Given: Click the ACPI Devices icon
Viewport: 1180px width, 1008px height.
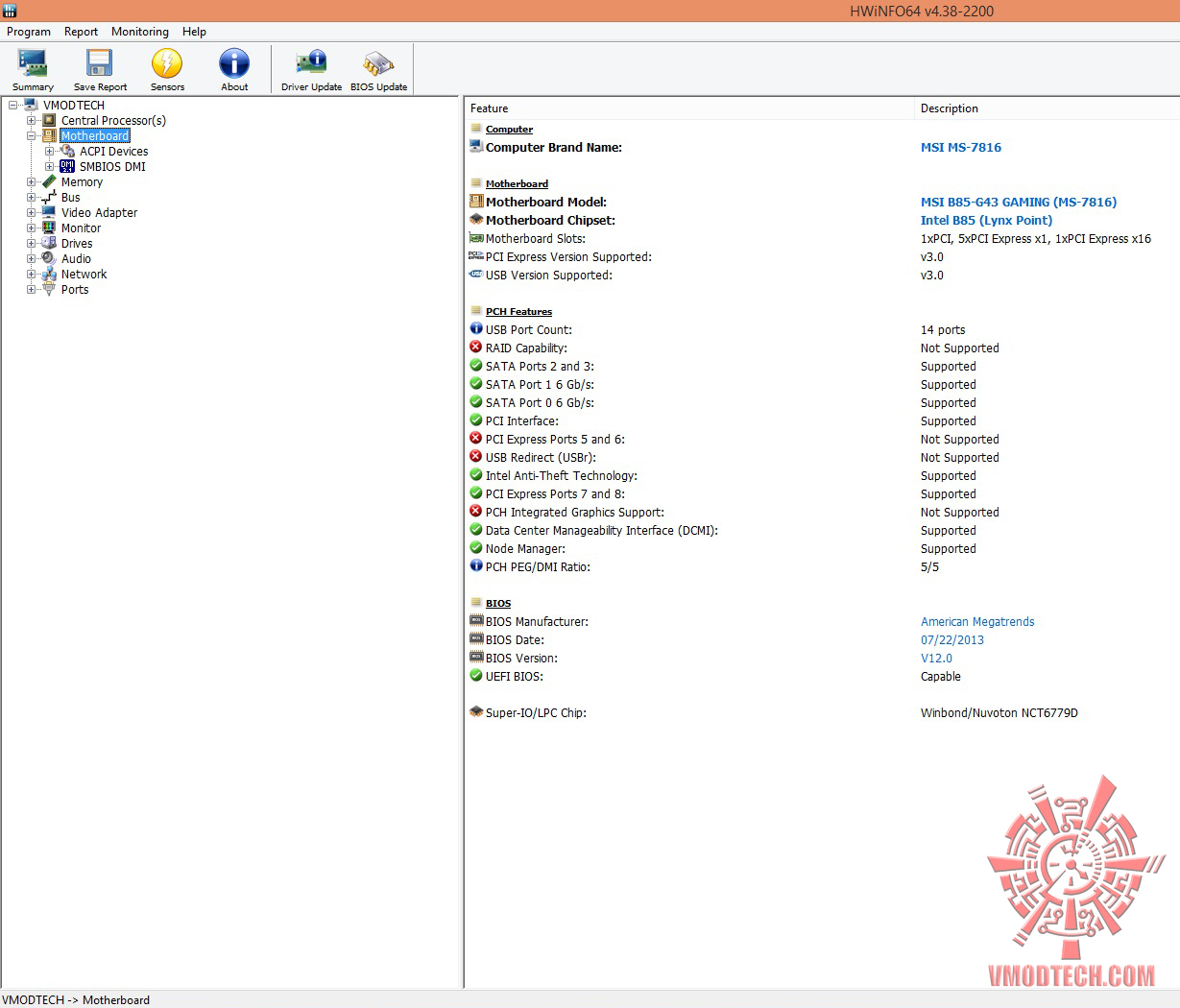Looking at the screenshot, I should [67, 152].
